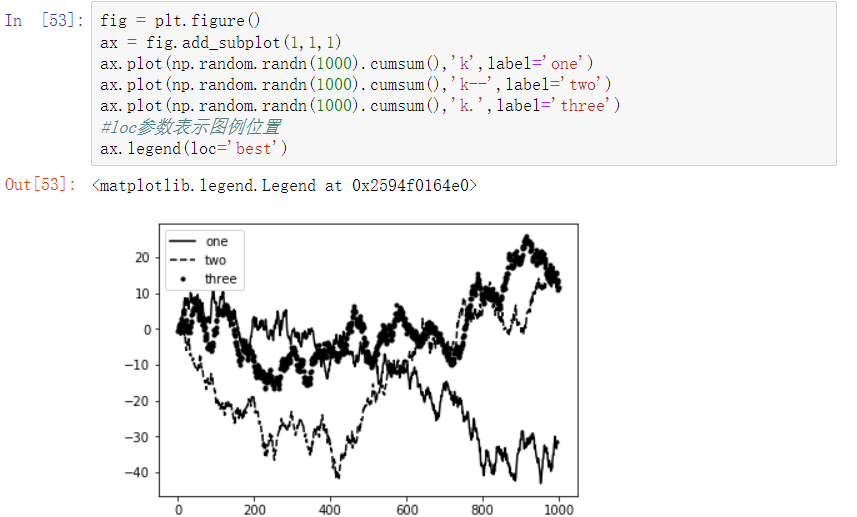Screen dimensions: 857x517
Task: Click the In [53] input prompt label
Action: click(44, 20)
